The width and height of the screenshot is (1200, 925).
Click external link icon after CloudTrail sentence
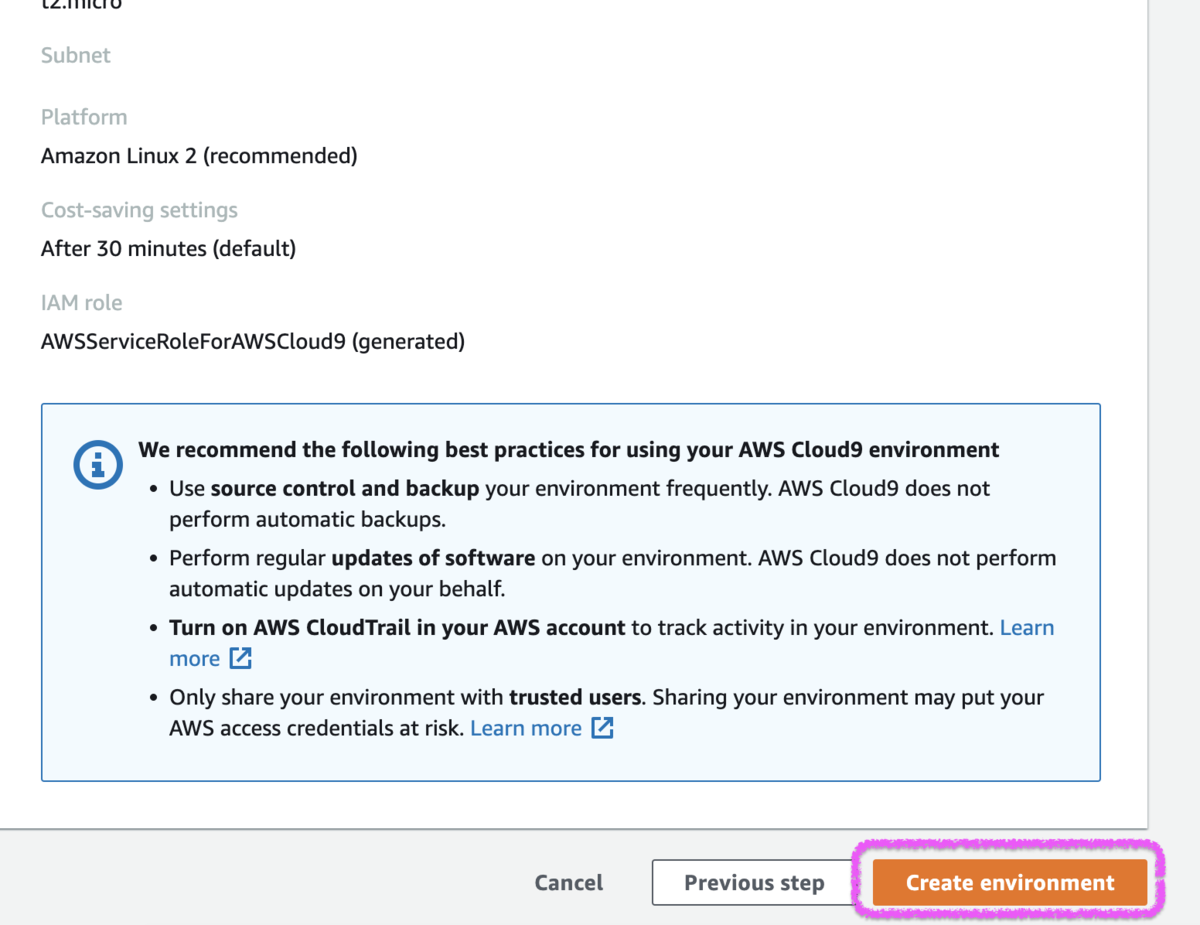(x=240, y=658)
